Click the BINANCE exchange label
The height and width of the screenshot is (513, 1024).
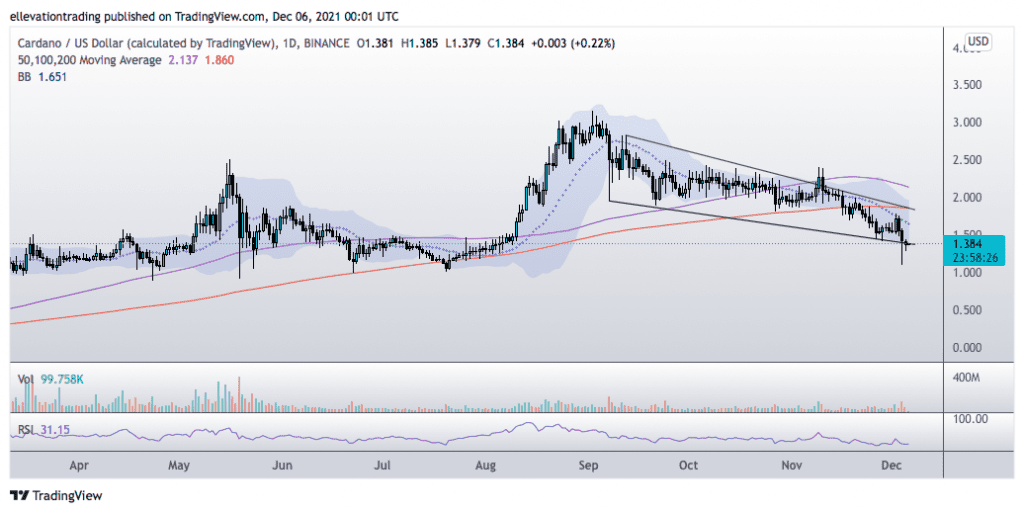(x=327, y=44)
